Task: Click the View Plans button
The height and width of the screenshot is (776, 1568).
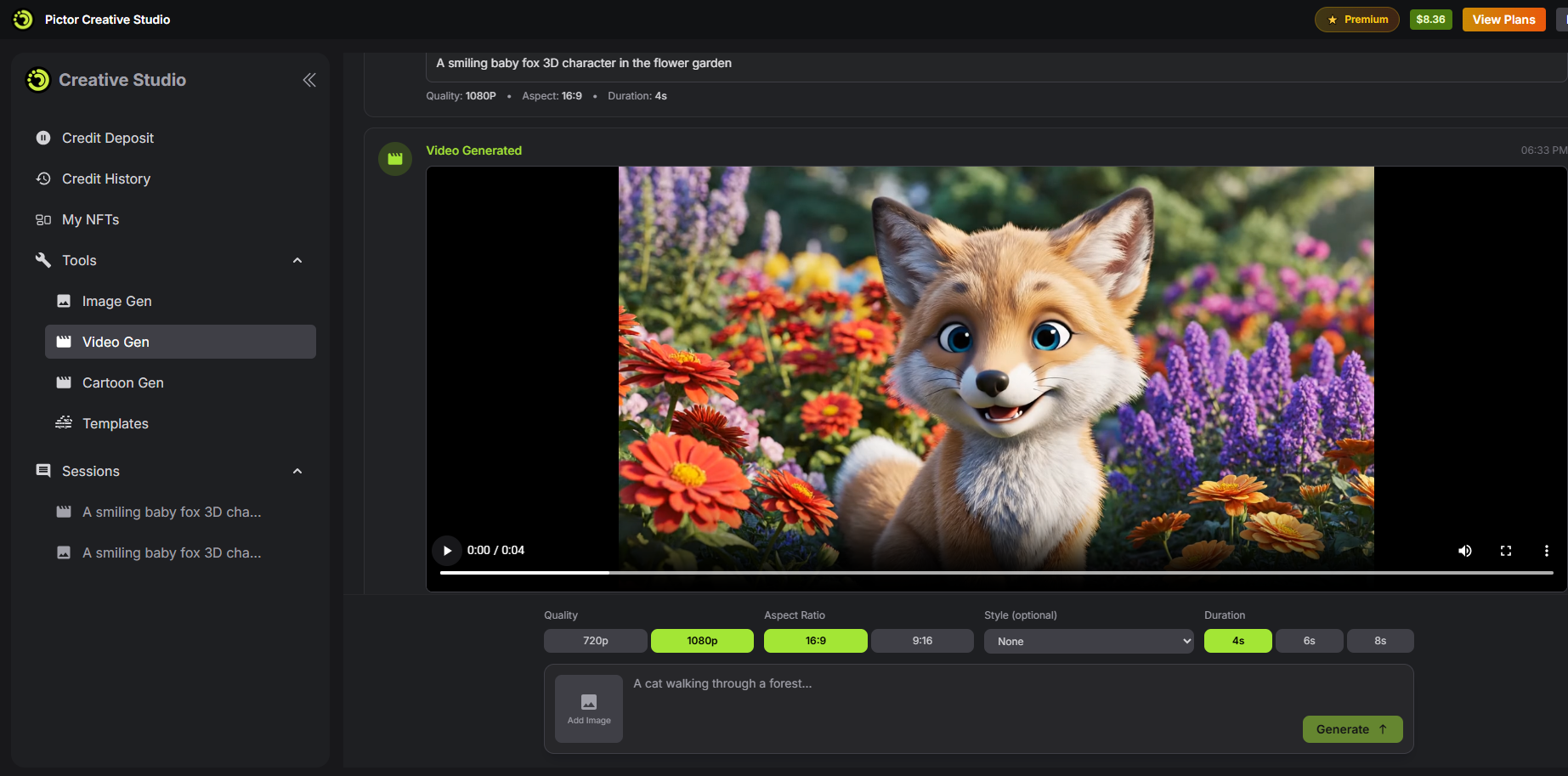Action: [x=1503, y=20]
